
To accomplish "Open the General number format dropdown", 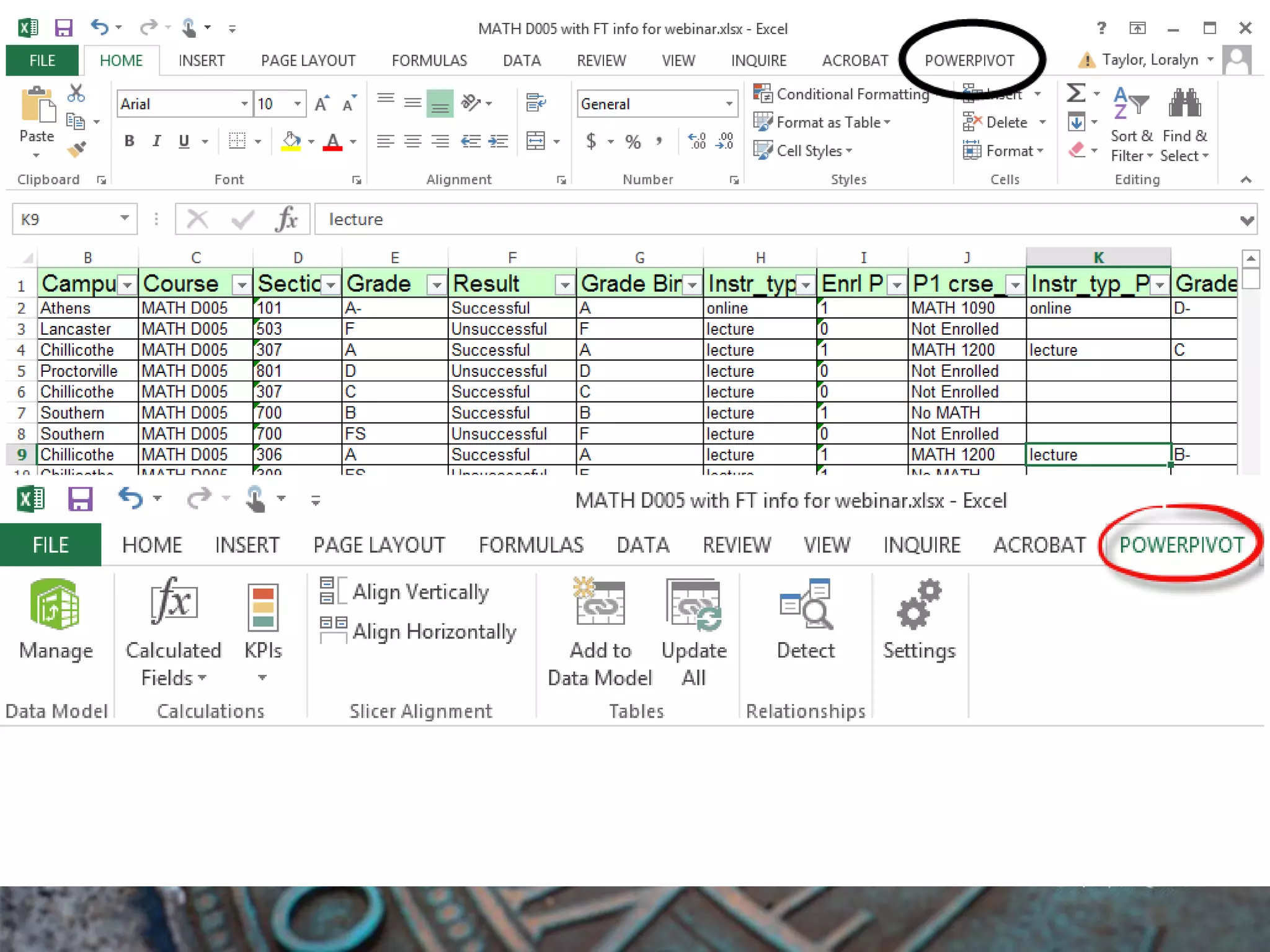I will click(729, 104).
